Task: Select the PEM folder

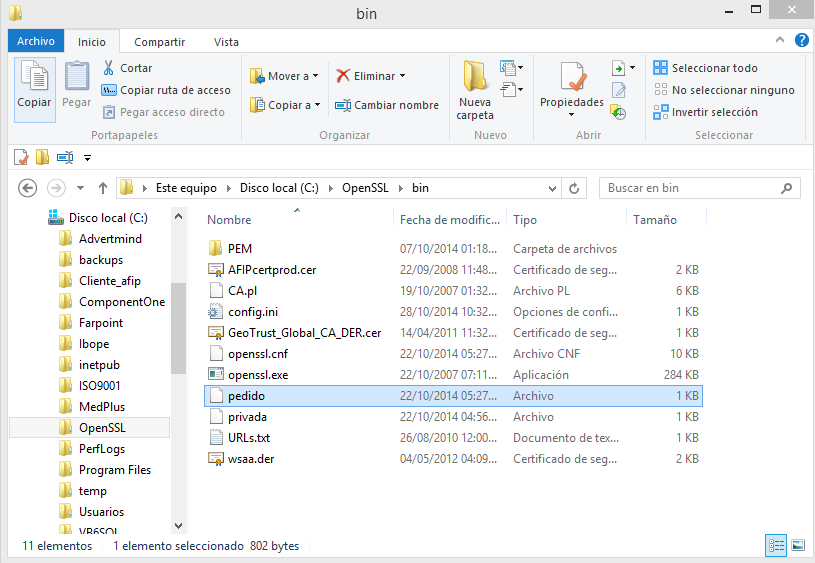Action: [x=453, y=248]
